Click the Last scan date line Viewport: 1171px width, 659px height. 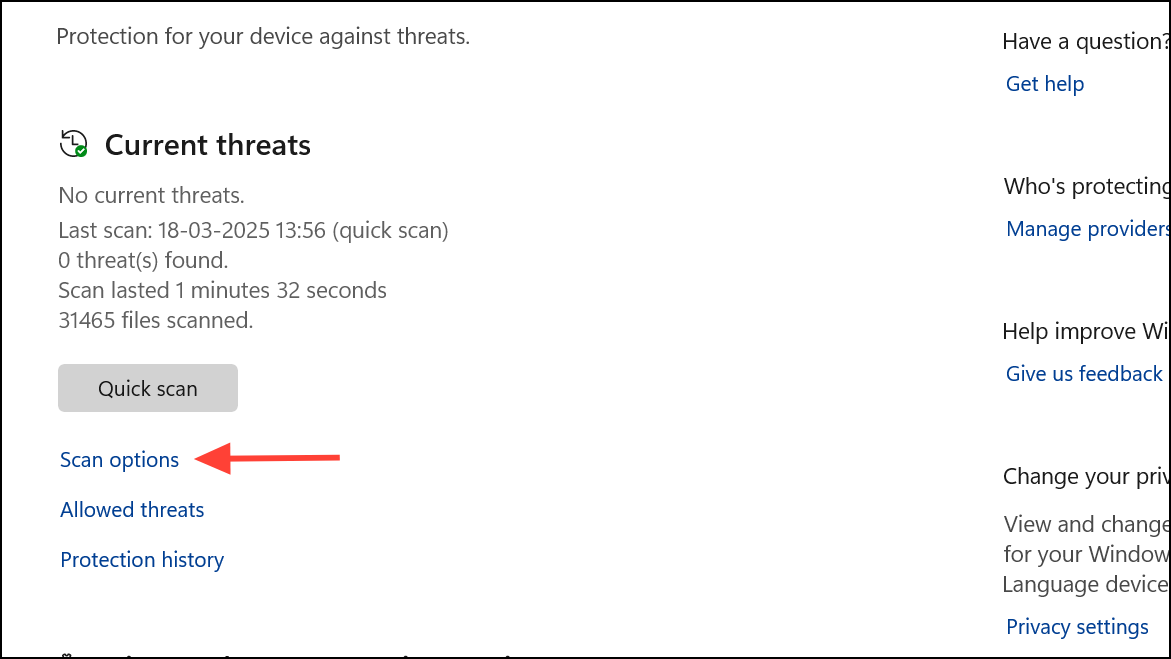[253, 231]
